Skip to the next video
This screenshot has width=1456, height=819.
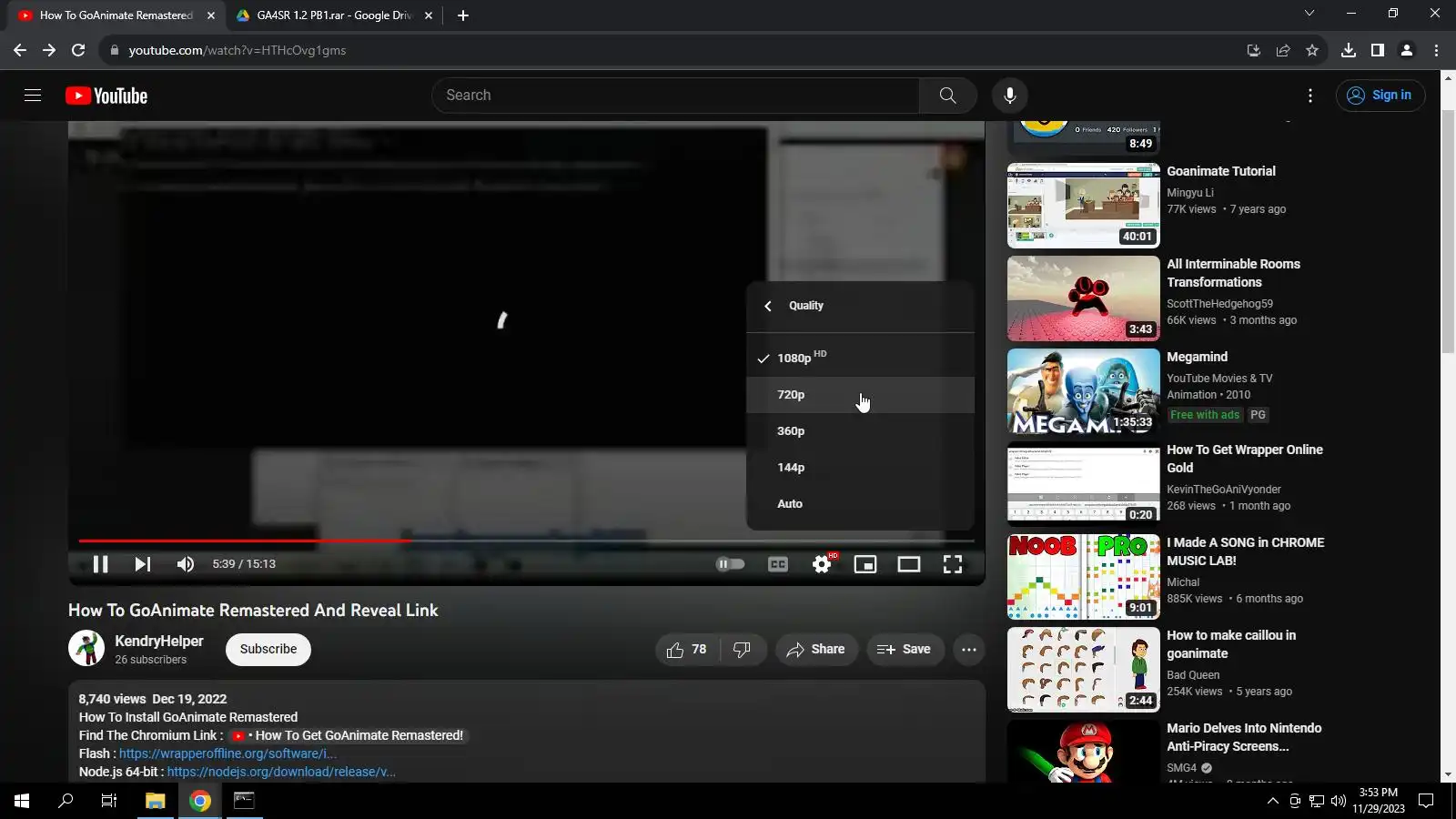pyautogui.click(x=143, y=564)
